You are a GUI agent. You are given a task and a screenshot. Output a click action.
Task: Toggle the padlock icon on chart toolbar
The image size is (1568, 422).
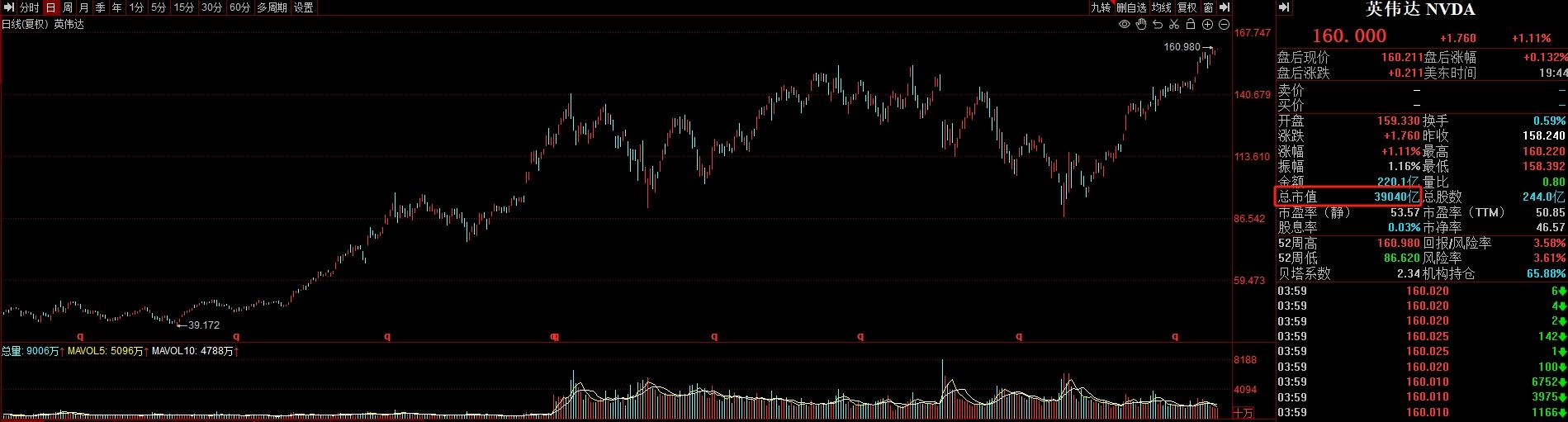1191,25
